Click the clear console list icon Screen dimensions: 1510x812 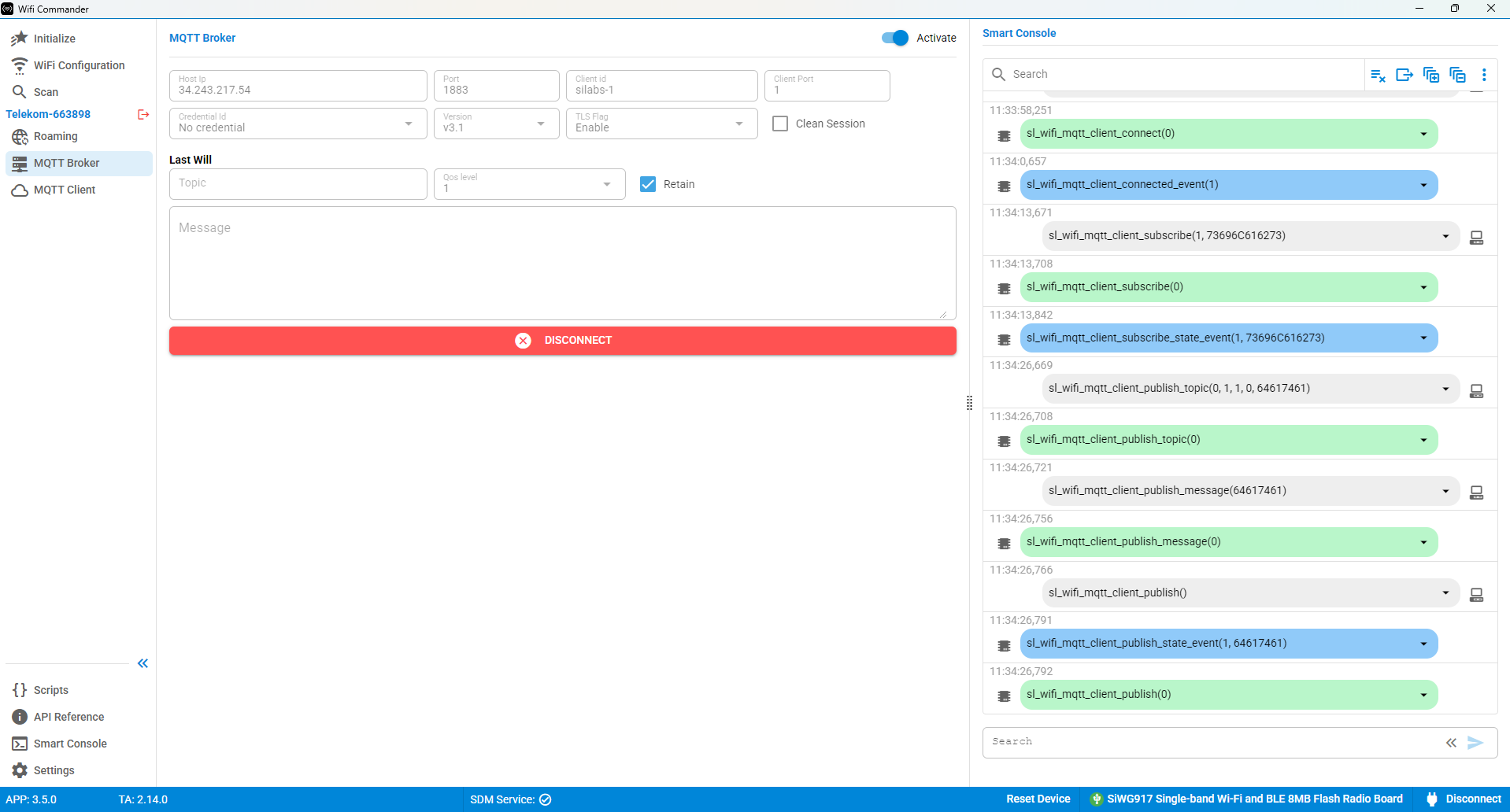point(1378,75)
